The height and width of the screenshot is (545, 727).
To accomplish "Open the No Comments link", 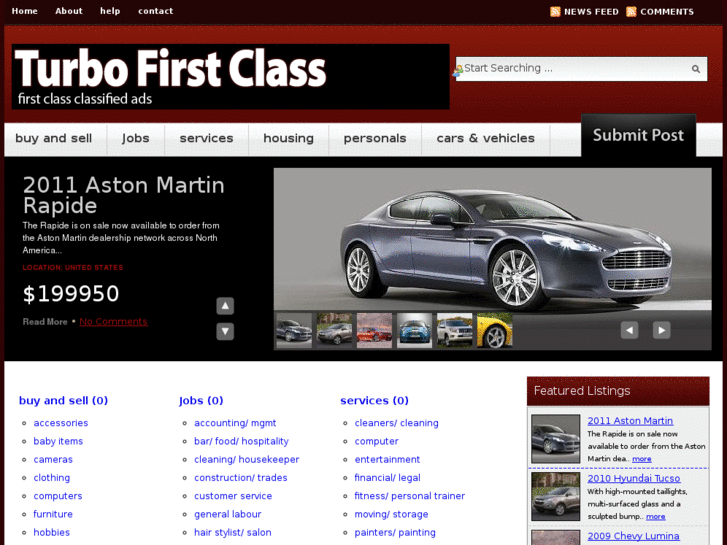I will (114, 321).
